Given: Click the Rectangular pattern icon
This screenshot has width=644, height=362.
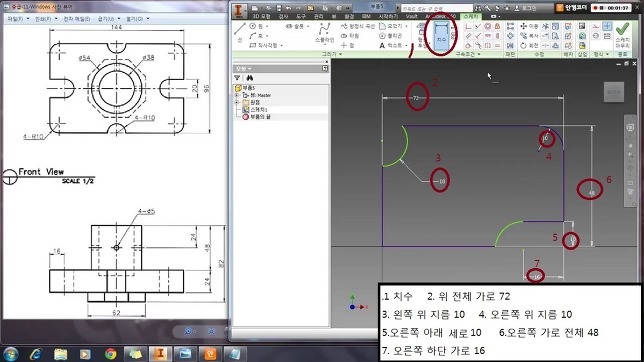Looking at the screenshot, I should (510, 26).
